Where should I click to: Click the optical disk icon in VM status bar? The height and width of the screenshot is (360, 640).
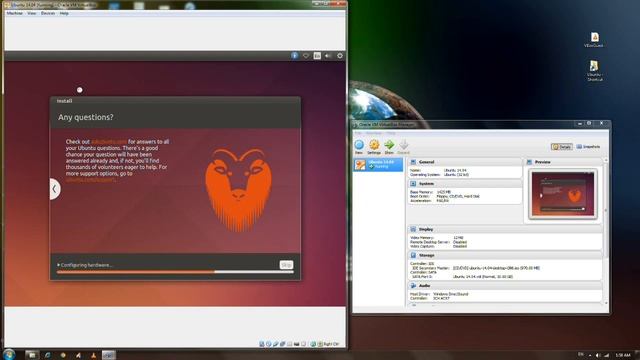tap(269, 344)
